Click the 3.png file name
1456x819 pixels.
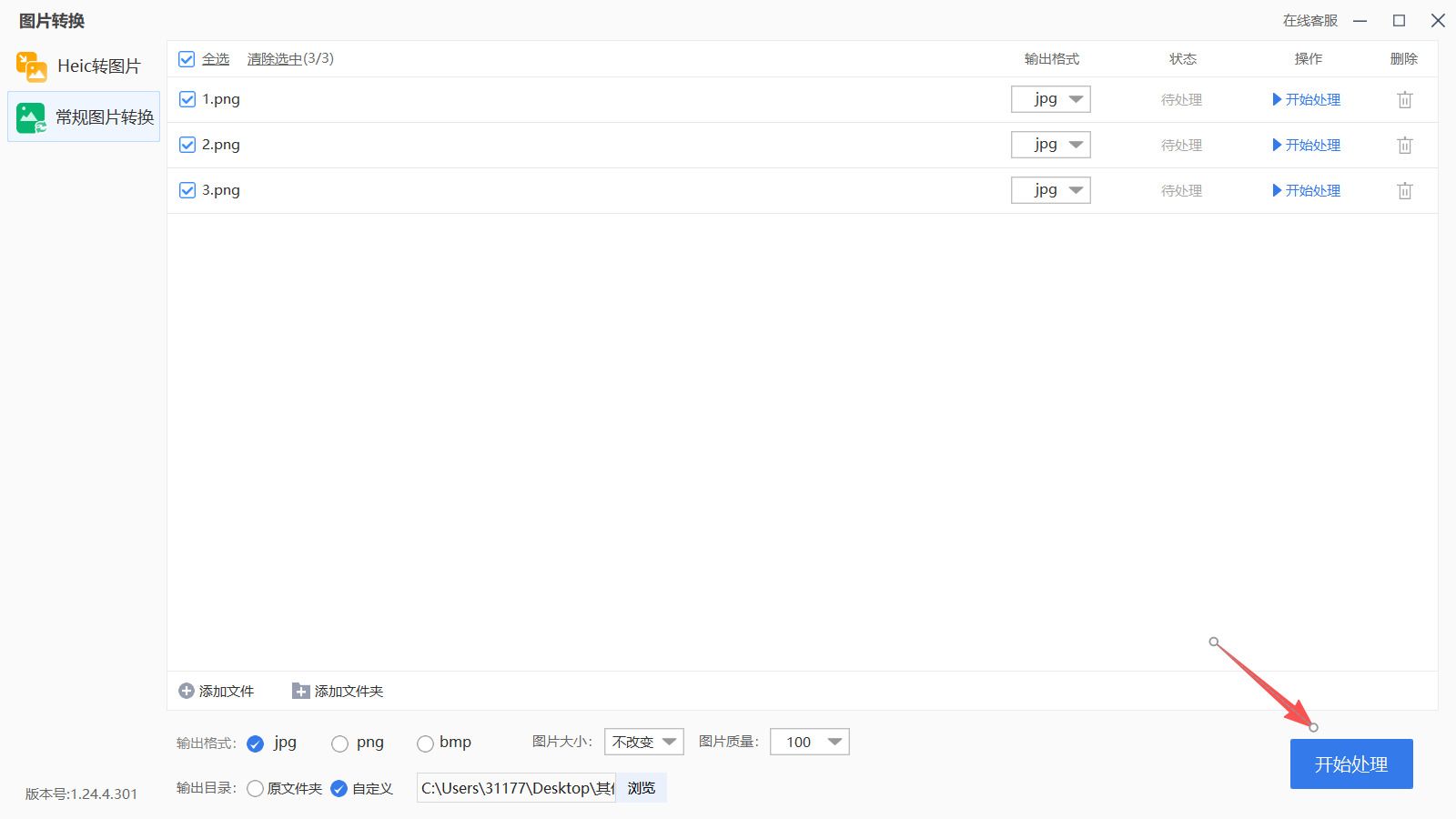click(221, 190)
